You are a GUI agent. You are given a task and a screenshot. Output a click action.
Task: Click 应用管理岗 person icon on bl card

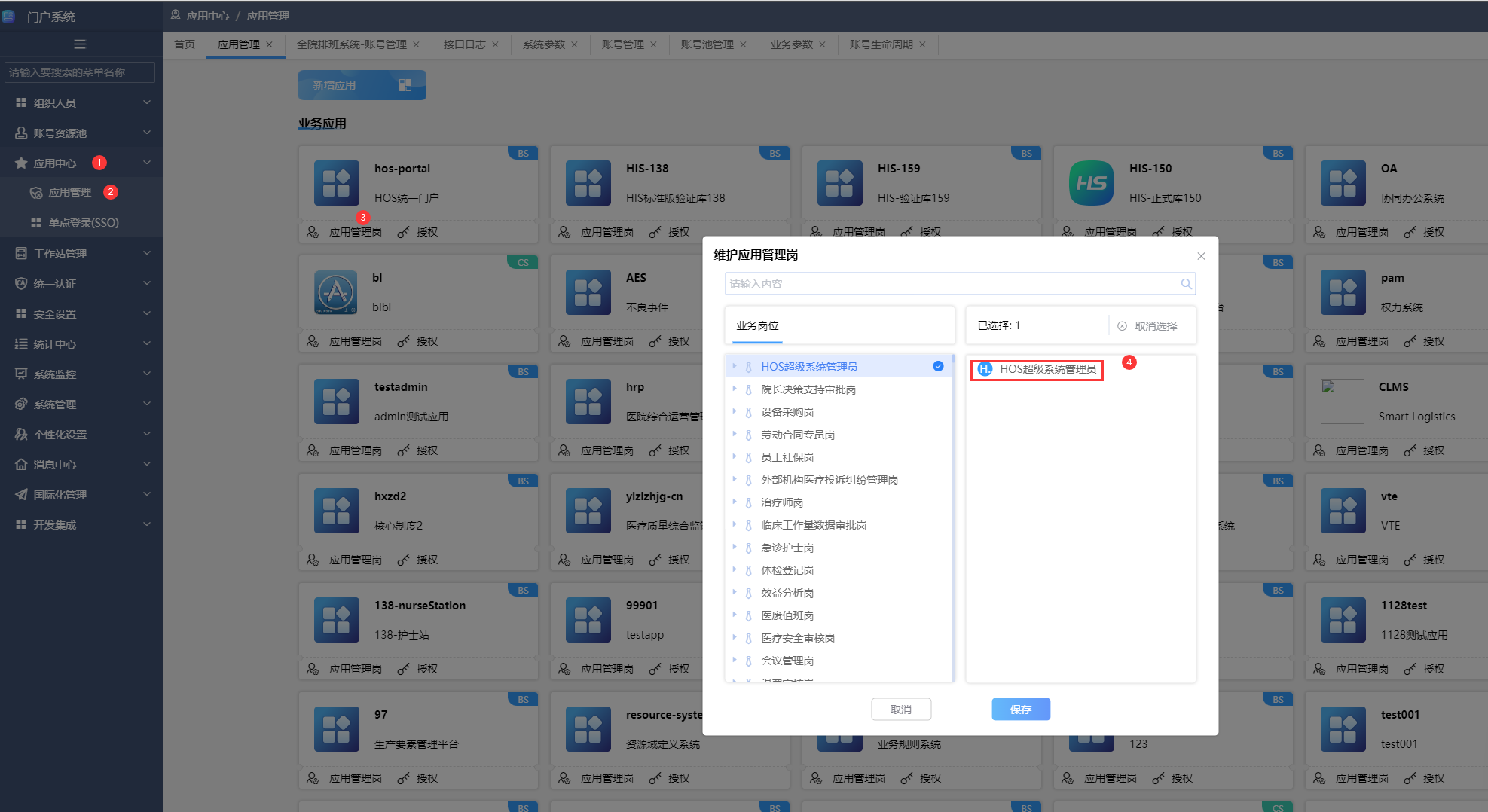tap(313, 341)
